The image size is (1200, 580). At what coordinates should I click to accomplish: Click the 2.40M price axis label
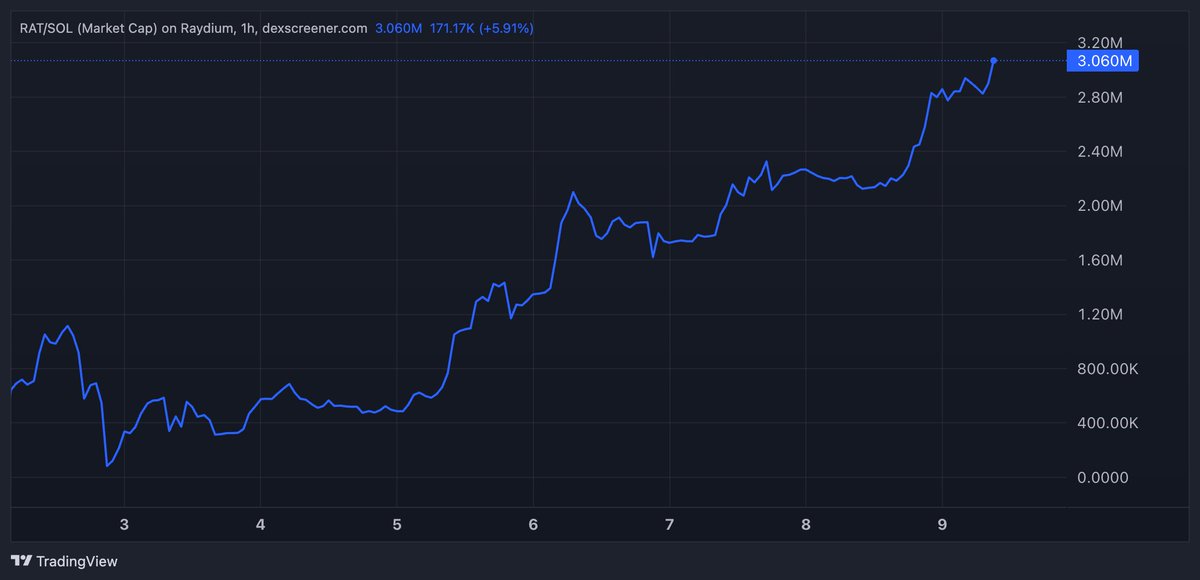point(1102,152)
